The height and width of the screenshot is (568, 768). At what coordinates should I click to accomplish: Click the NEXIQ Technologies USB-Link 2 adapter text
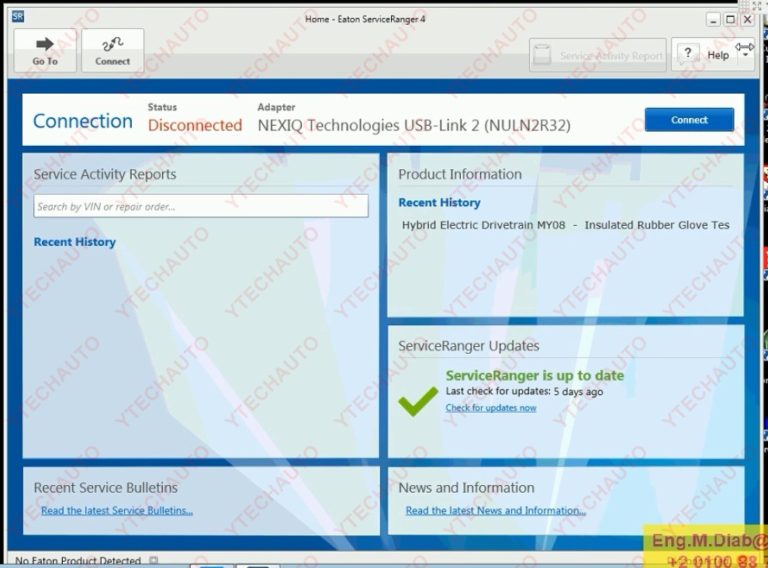click(x=414, y=126)
